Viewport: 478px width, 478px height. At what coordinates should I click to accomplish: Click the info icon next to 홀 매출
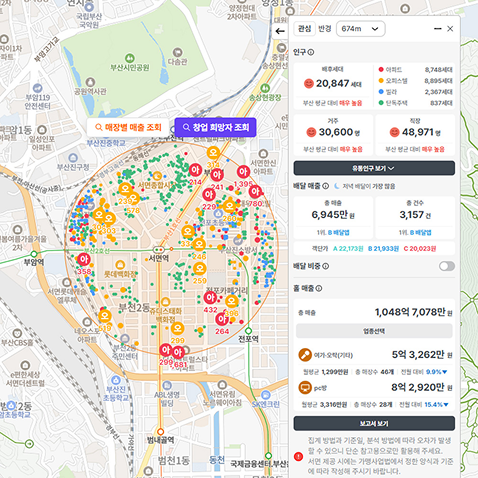[x=319, y=288]
